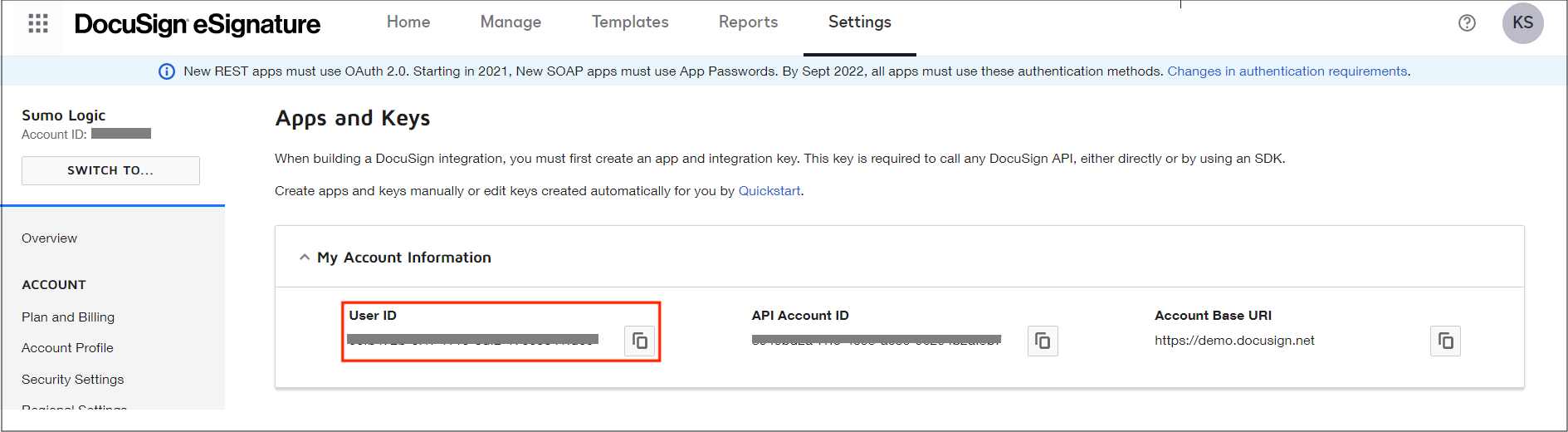Select the Settings tab
This screenshot has width=1568, height=432.
pyautogui.click(x=859, y=22)
